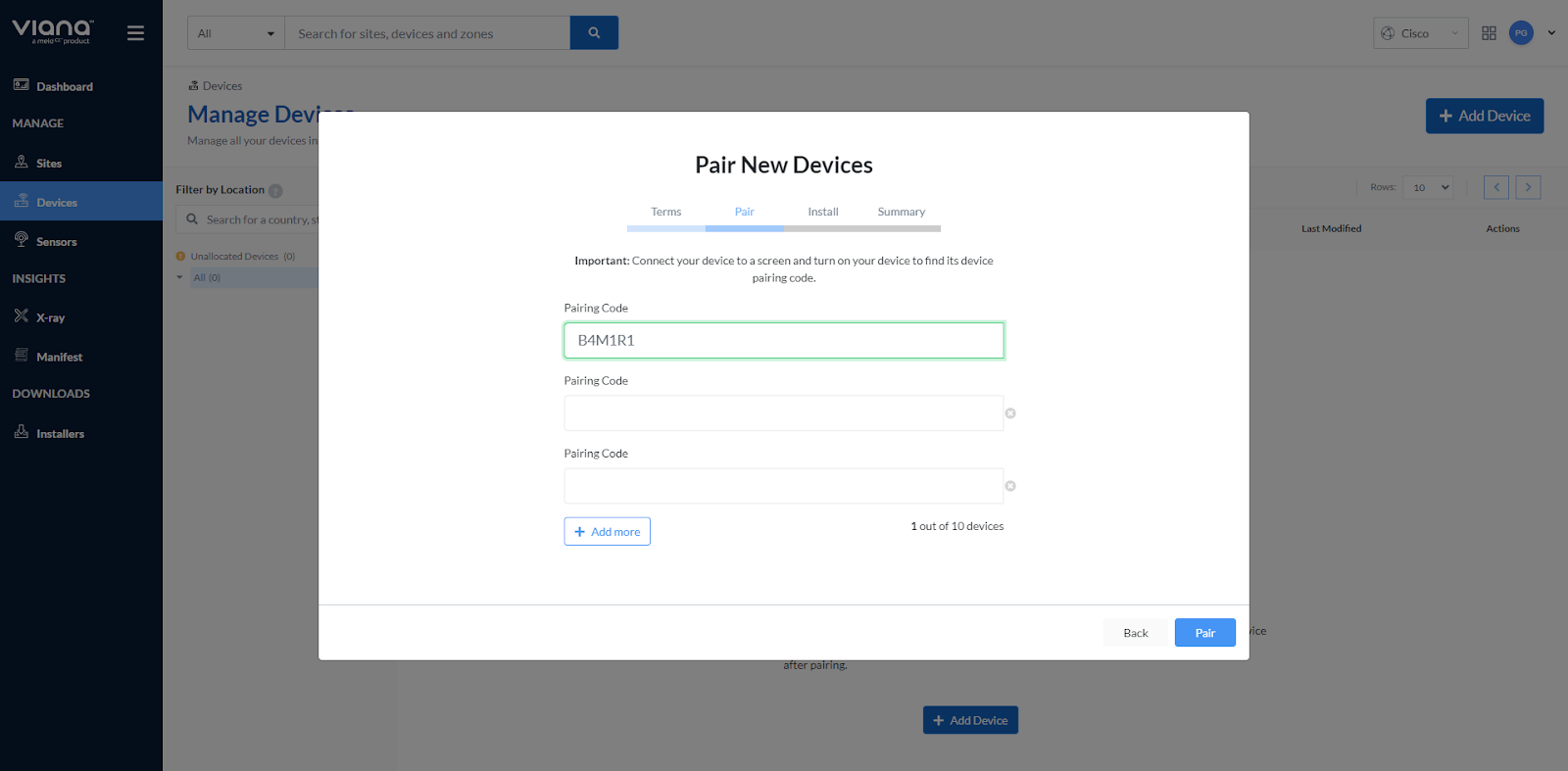Open Installers downloads page
1568x771 pixels.
click(60, 433)
